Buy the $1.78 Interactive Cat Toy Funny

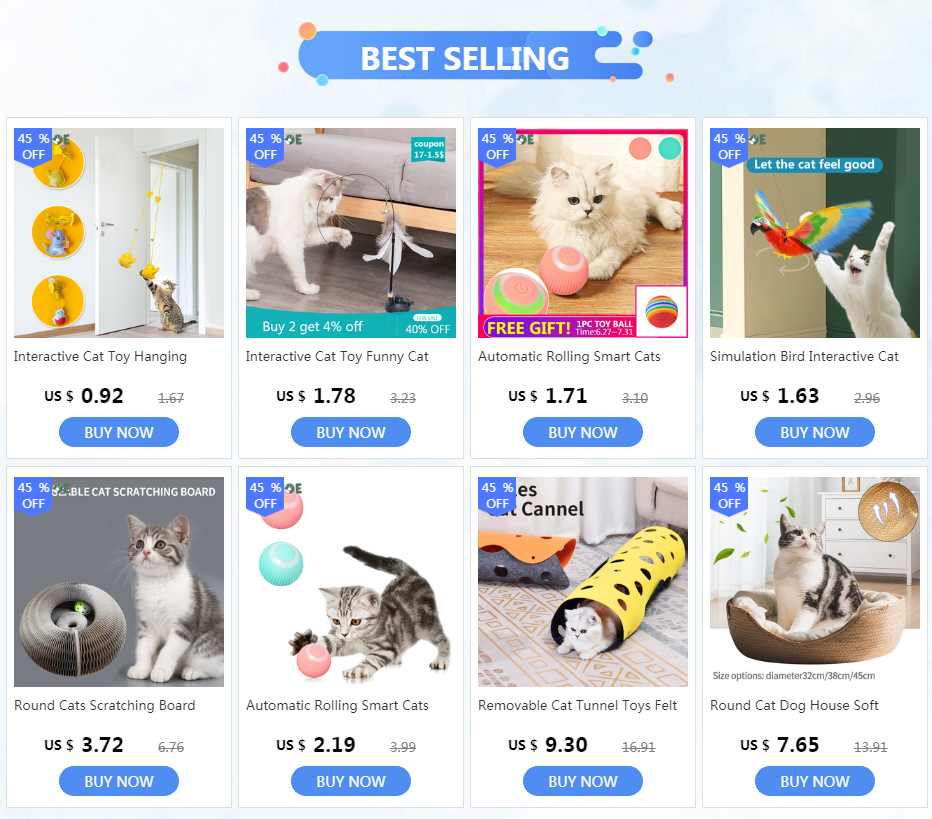[351, 432]
